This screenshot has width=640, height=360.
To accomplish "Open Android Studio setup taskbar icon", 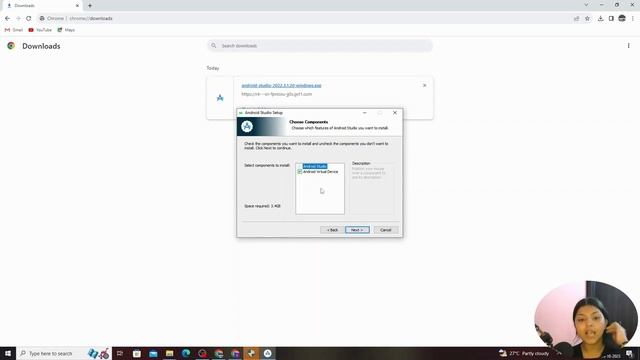I will 268,353.
